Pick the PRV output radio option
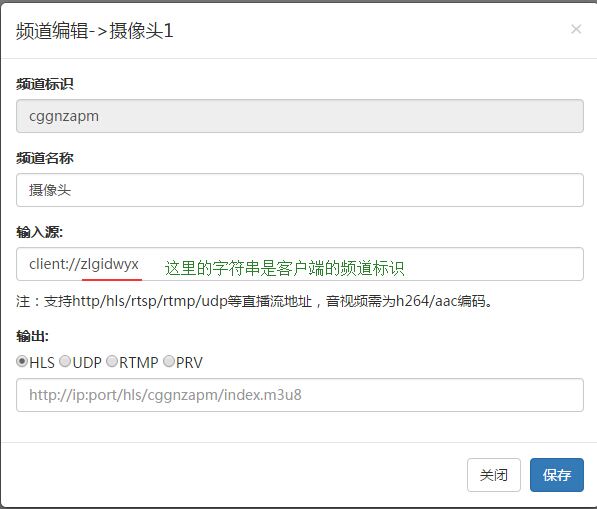This screenshot has height=509, width=597. click(169, 361)
